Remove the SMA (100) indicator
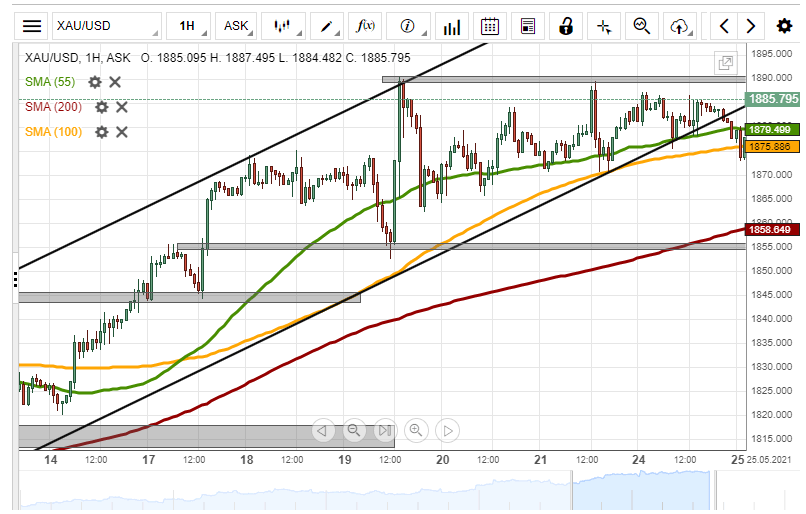The width and height of the screenshot is (806, 514). (122, 132)
